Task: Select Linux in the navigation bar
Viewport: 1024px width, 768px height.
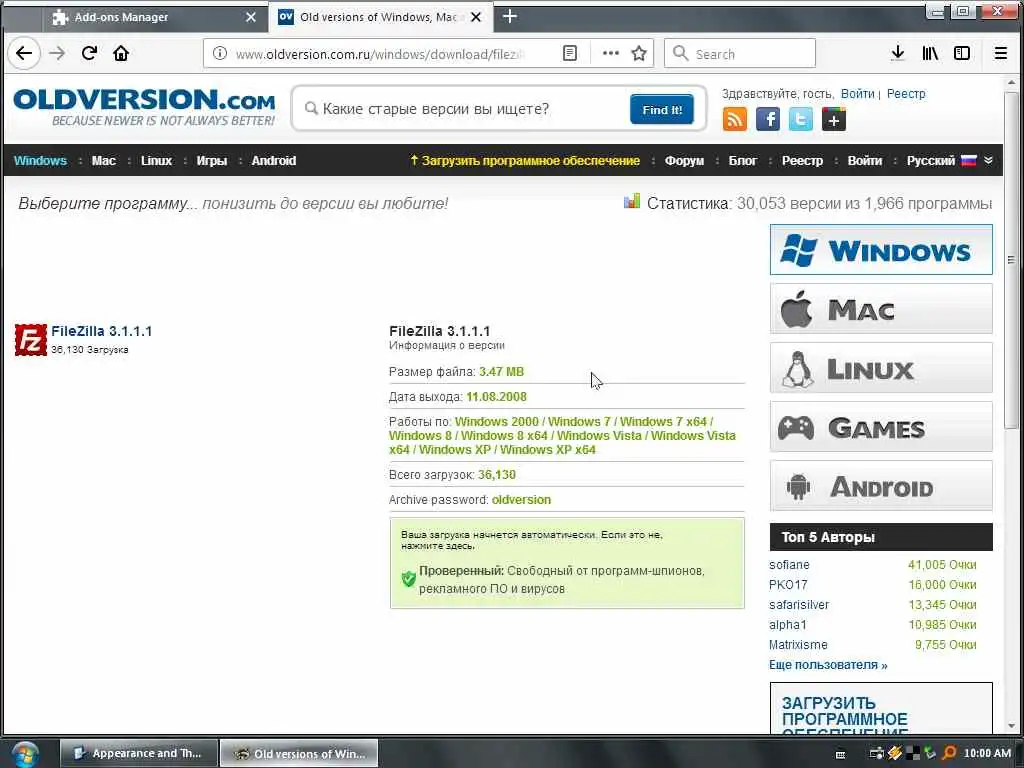Action: [156, 161]
